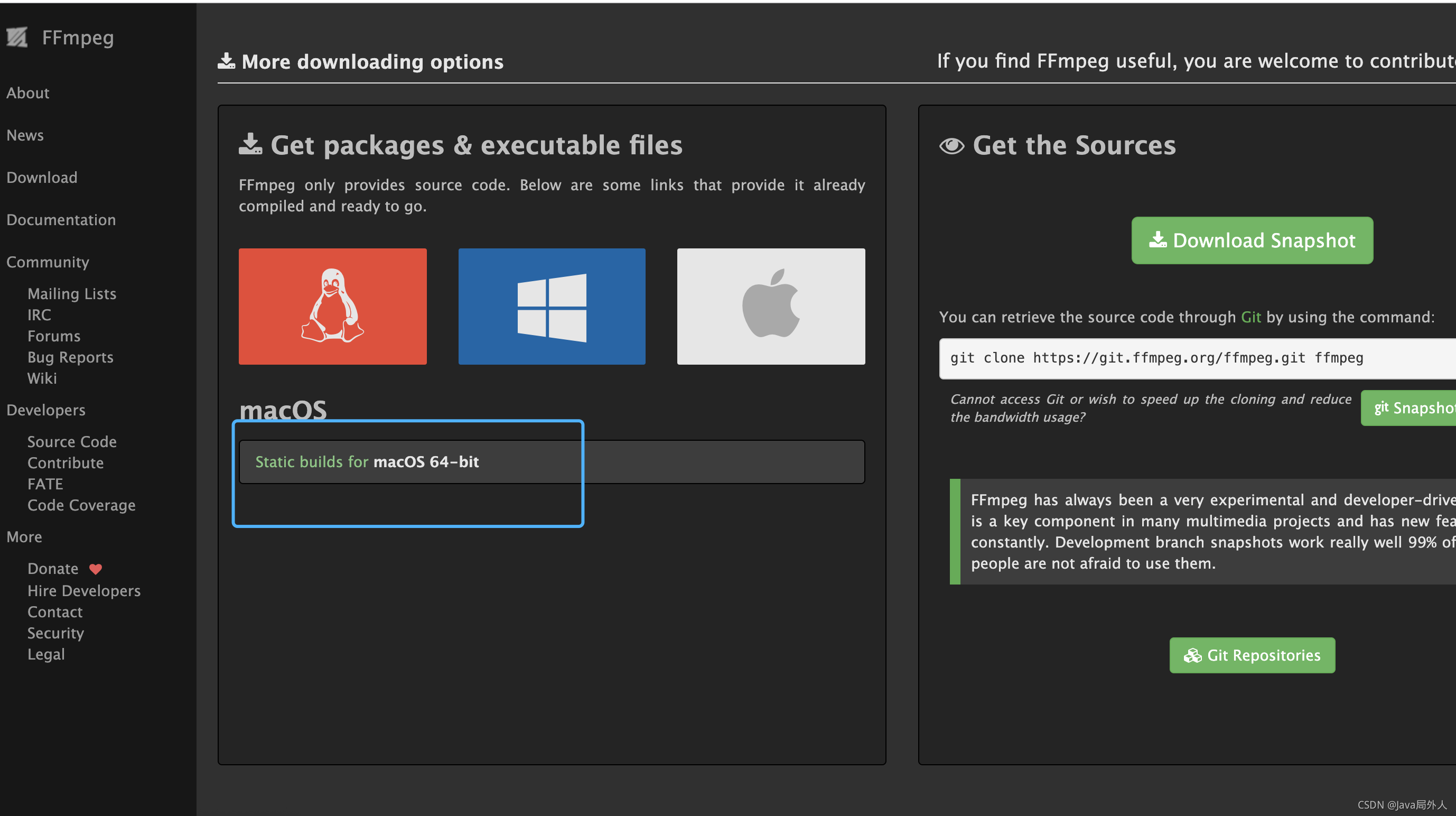Click the Linux penguin icon tile
1456x816 pixels.
332,306
